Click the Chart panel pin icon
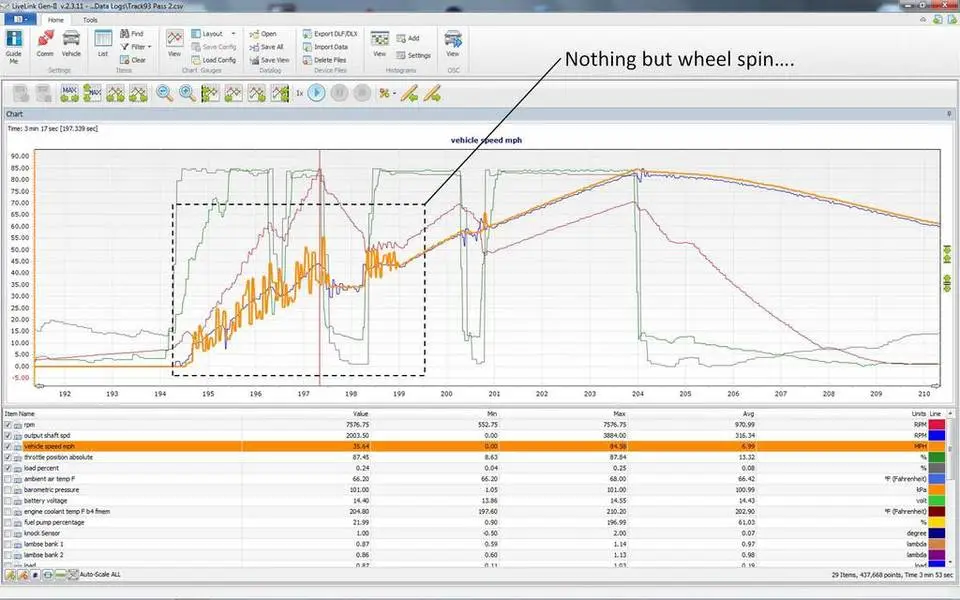The image size is (960, 600). [x=949, y=114]
